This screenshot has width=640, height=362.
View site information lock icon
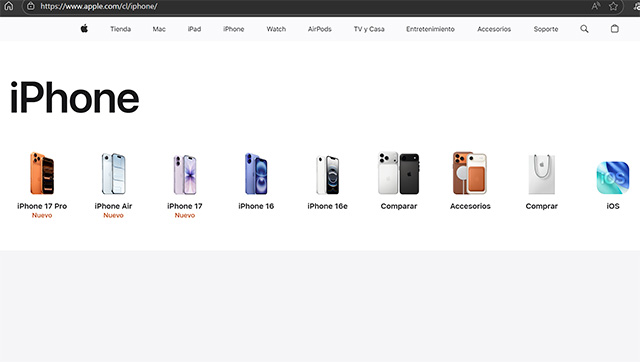(x=31, y=6)
